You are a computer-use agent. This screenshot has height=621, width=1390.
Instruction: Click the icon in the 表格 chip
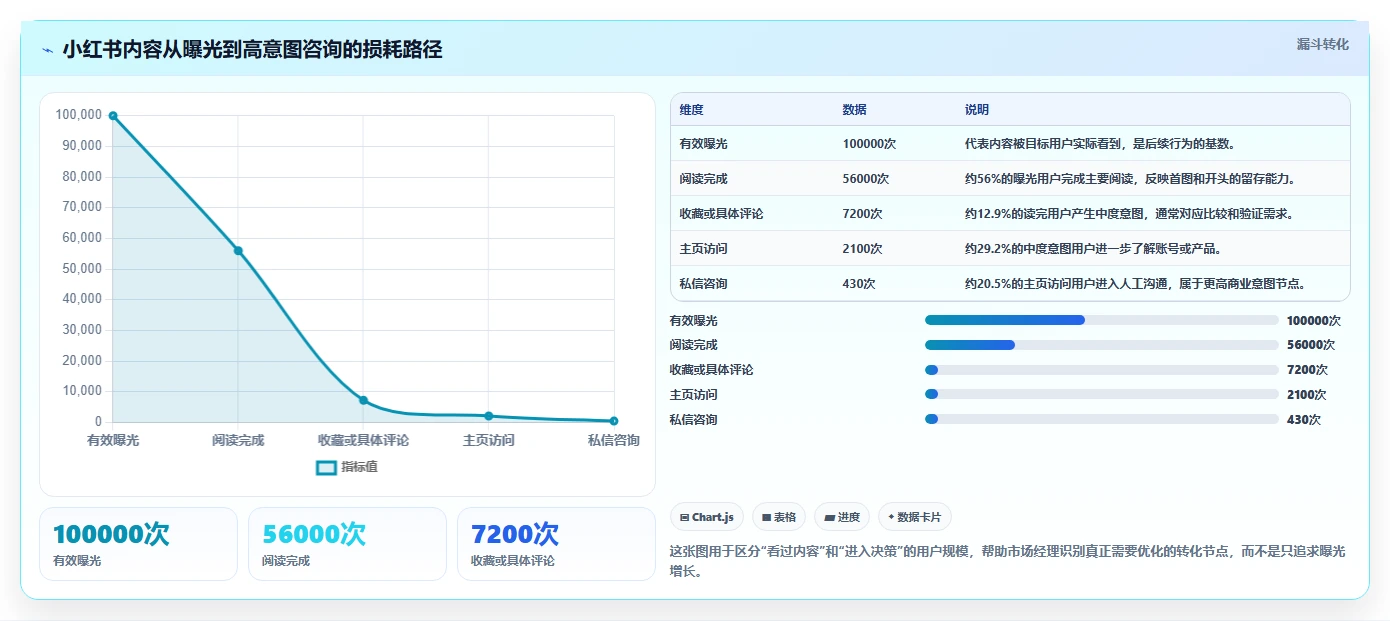pos(766,518)
